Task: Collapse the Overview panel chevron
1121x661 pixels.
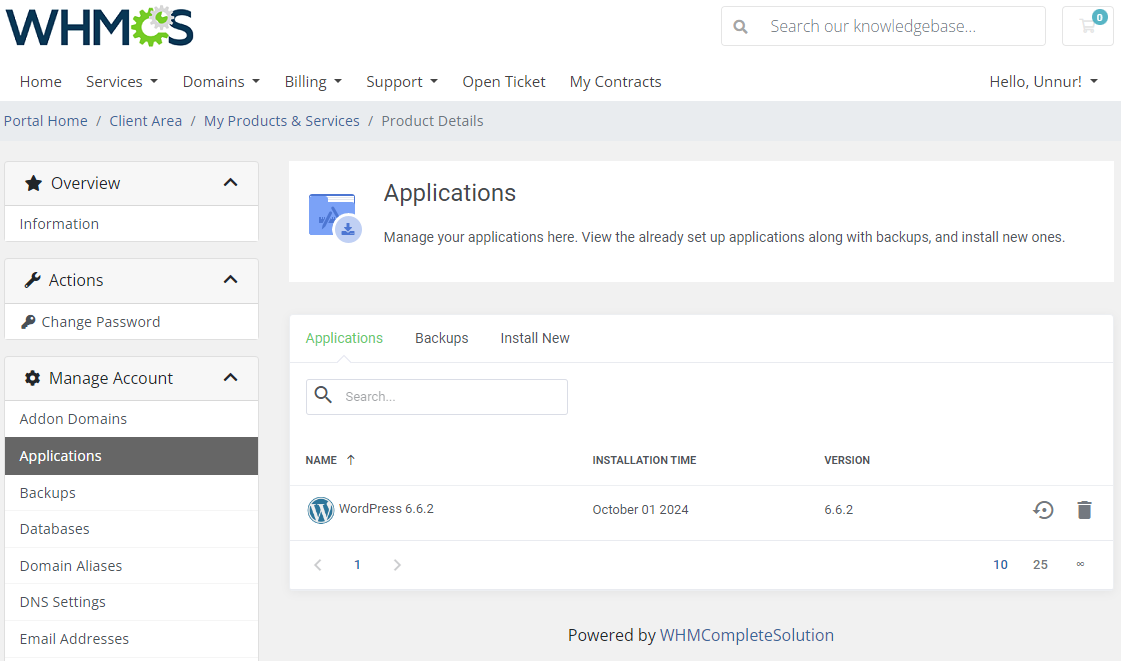Action: (230, 183)
